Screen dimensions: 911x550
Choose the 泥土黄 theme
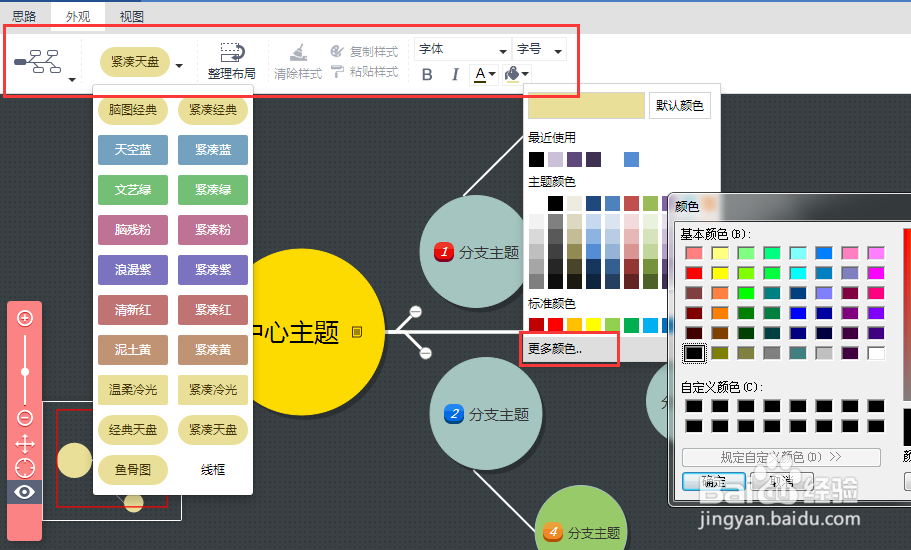[133, 350]
